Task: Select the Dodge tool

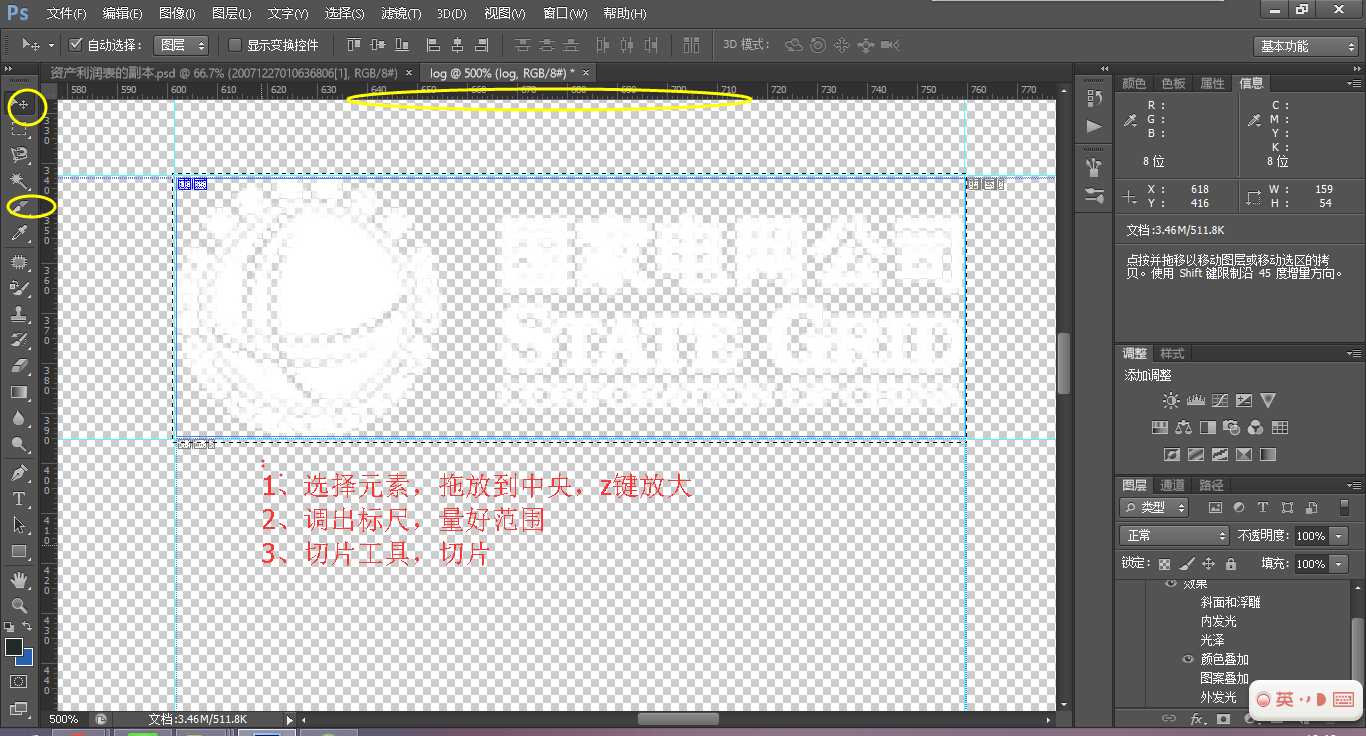Action: (20, 445)
